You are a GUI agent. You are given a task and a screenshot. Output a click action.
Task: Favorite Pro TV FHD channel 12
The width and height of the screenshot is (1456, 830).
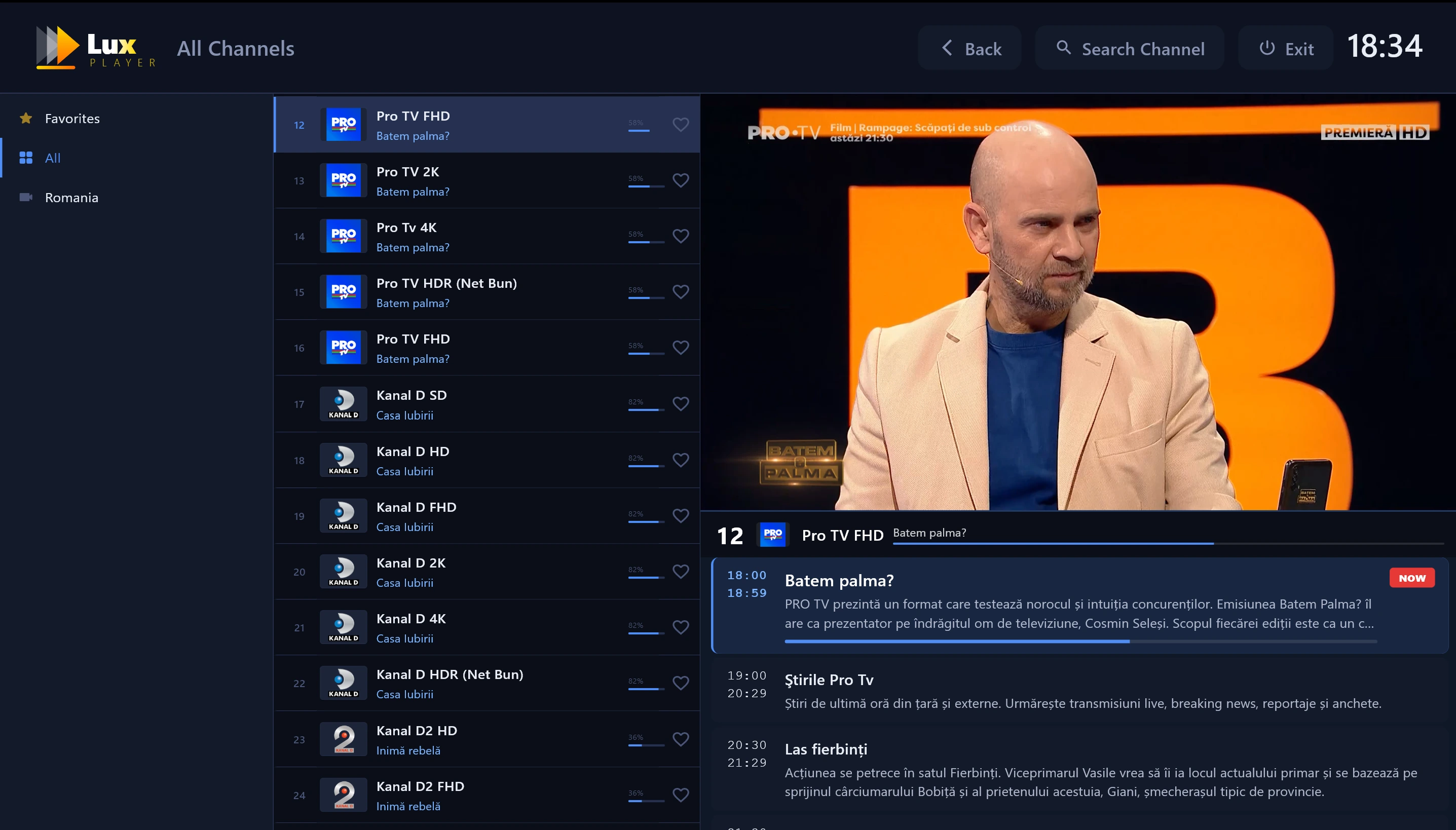(x=681, y=124)
